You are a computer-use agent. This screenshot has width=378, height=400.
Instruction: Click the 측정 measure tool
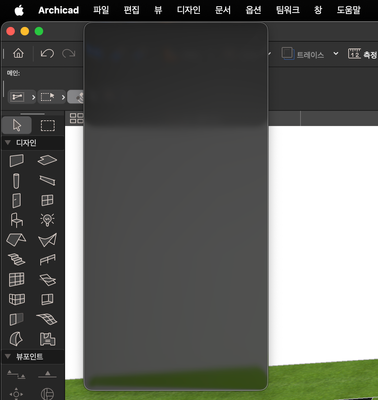(362, 54)
